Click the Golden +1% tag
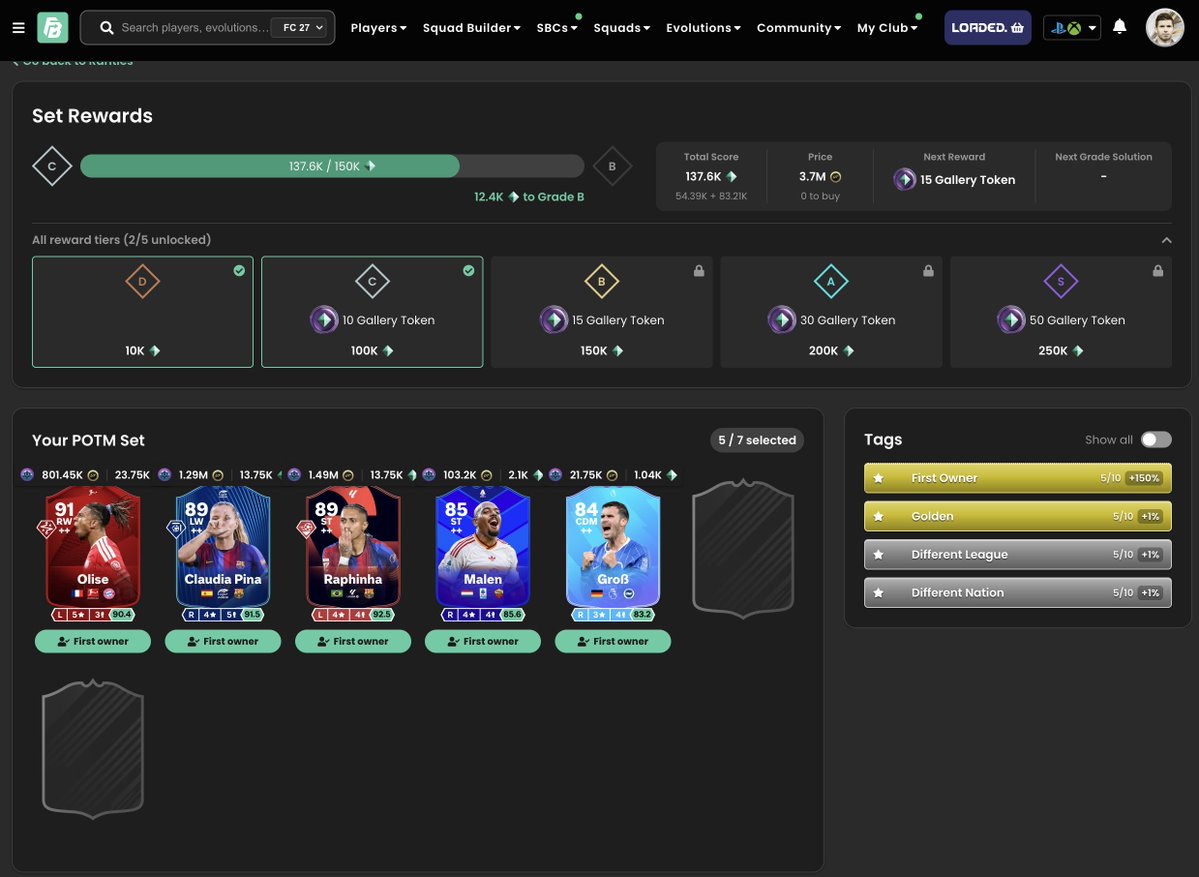The height and width of the screenshot is (877, 1199). 1018,516
